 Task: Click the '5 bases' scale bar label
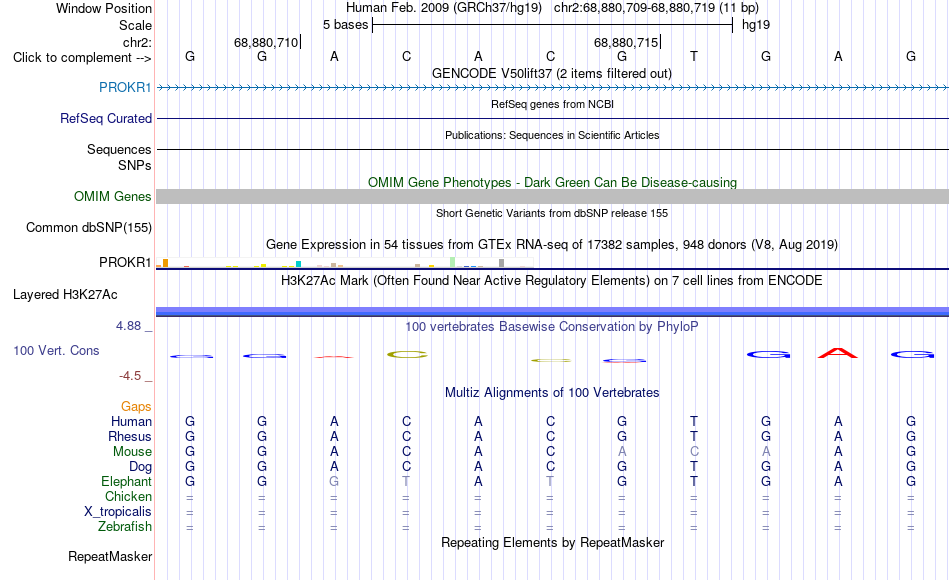pos(345,25)
